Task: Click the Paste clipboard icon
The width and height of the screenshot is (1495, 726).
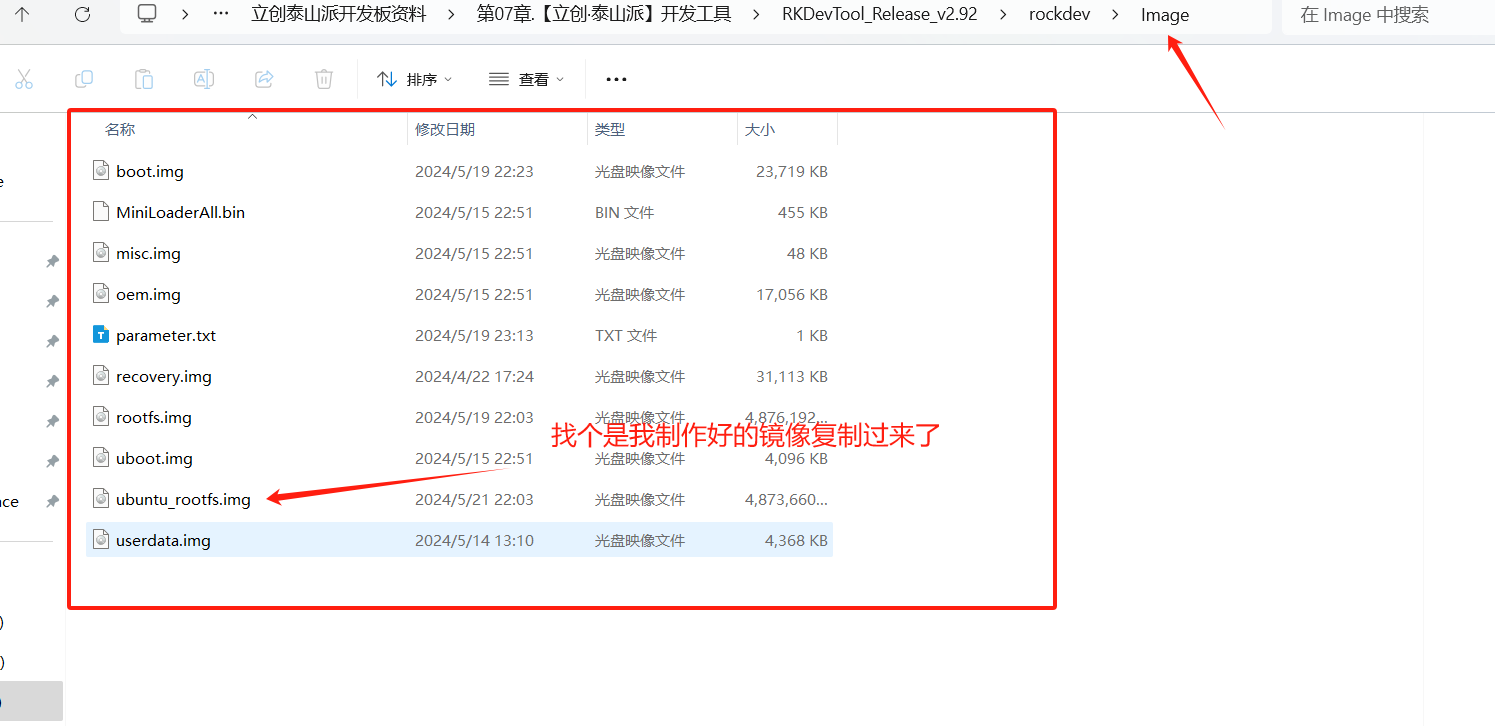Action: point(144,79)
